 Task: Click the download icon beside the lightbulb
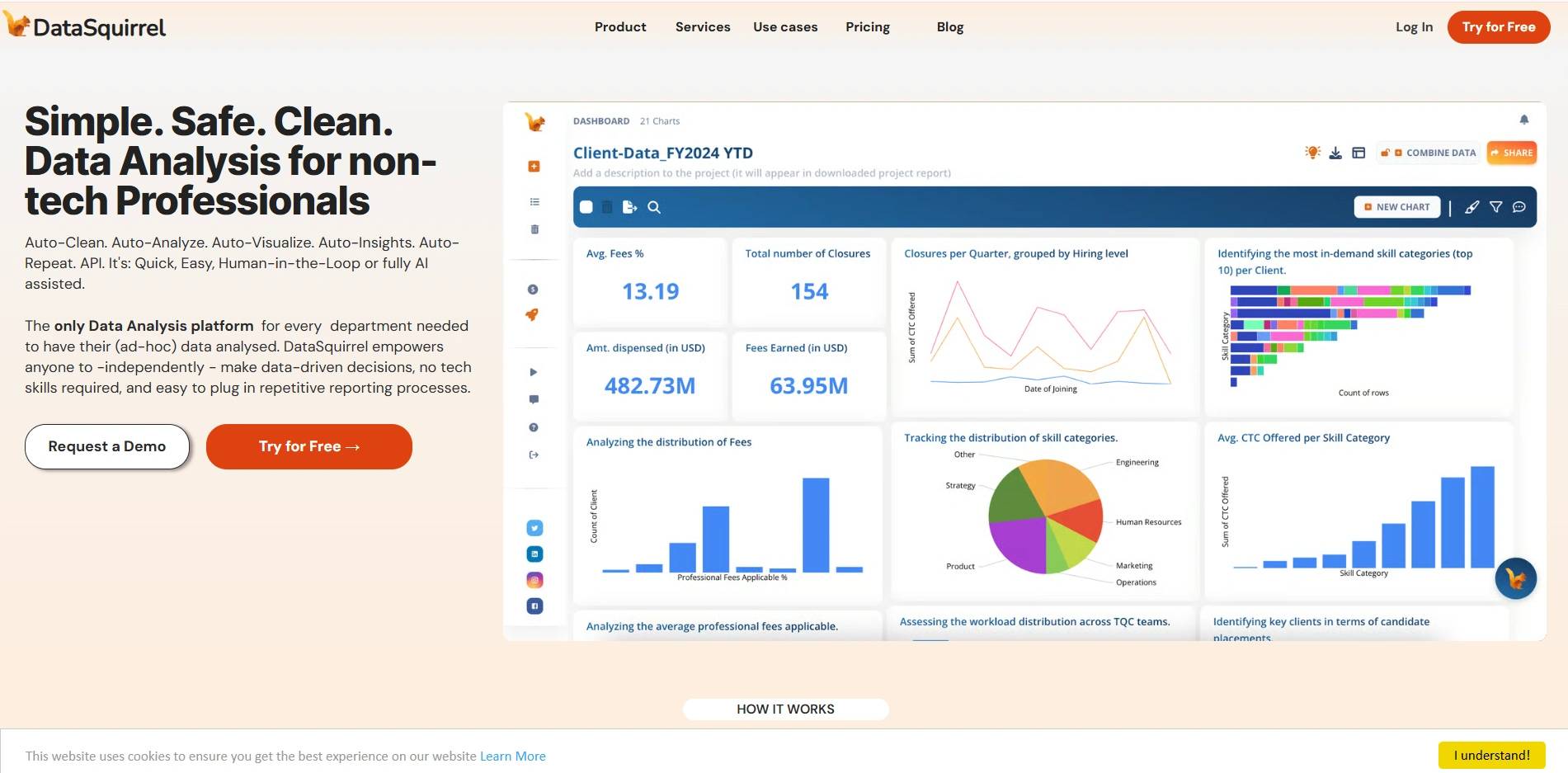[x=1335, y=153]
